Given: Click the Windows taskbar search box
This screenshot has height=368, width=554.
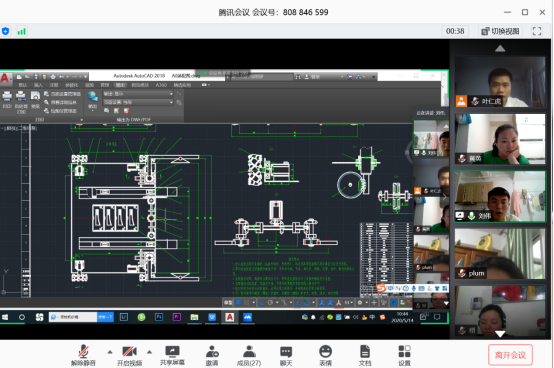Looking at the screenshot, I should [x=73, y=317].
